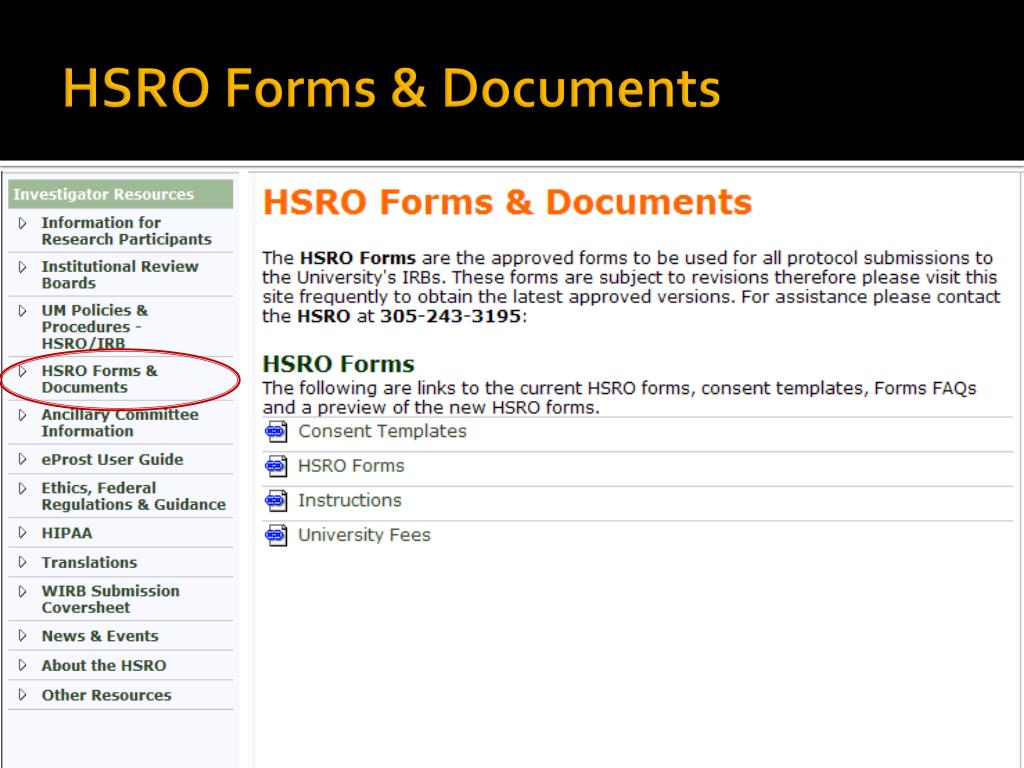
Task: Click the document icon beside Consent Templates
Action: (x=276, y=432)
